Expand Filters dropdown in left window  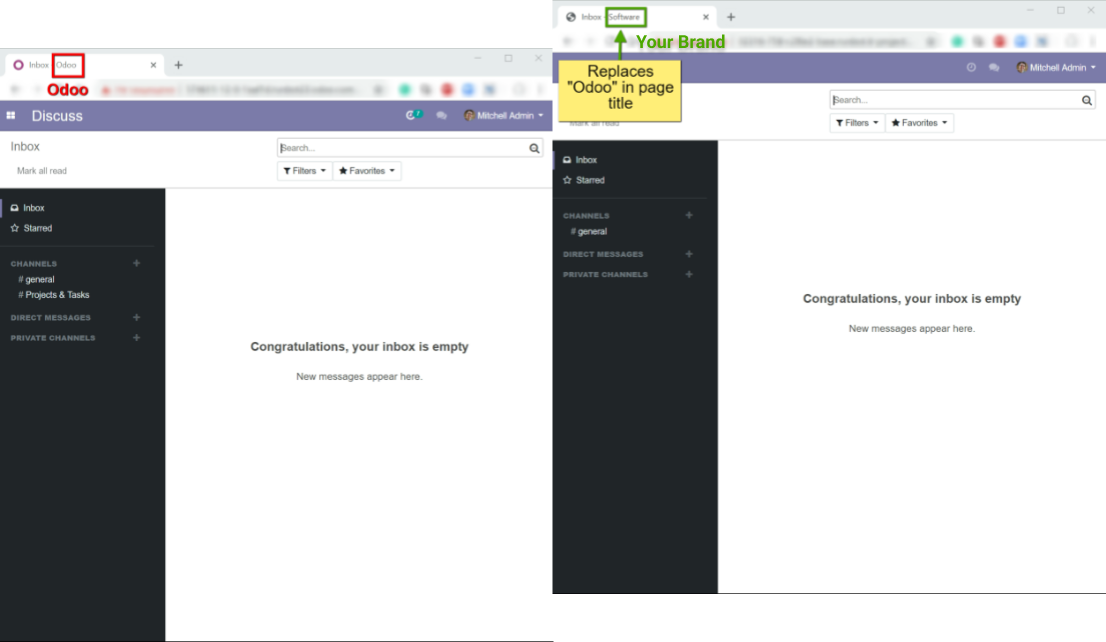[x=305, y=171]
